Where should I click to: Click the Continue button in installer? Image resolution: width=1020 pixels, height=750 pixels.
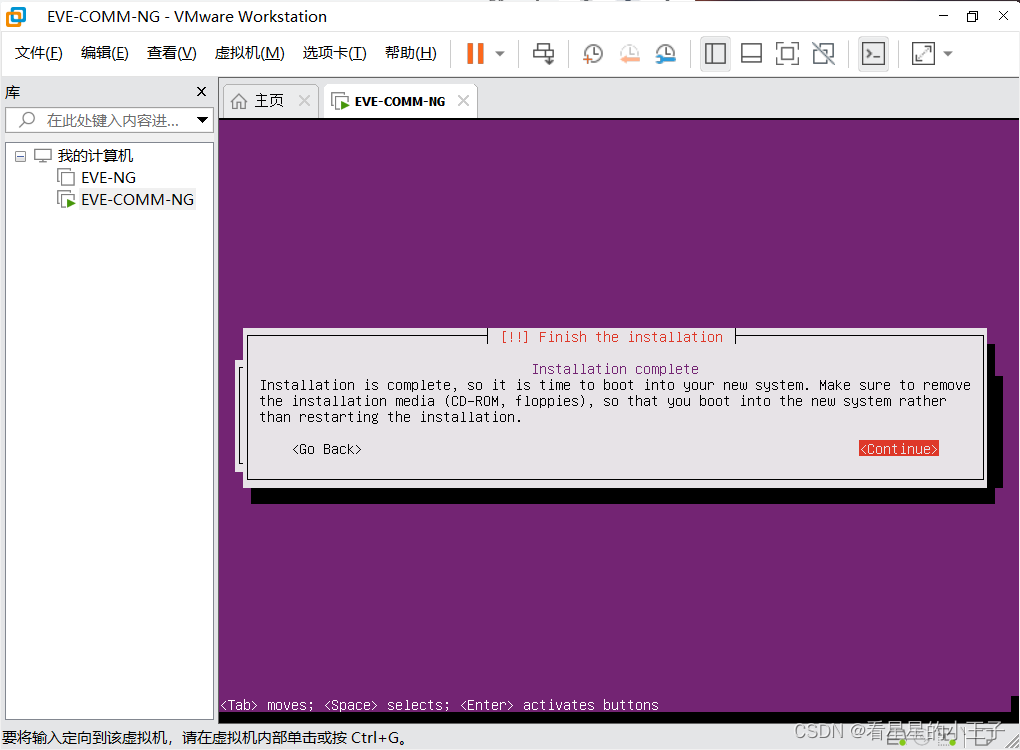[x=898, y=449]
